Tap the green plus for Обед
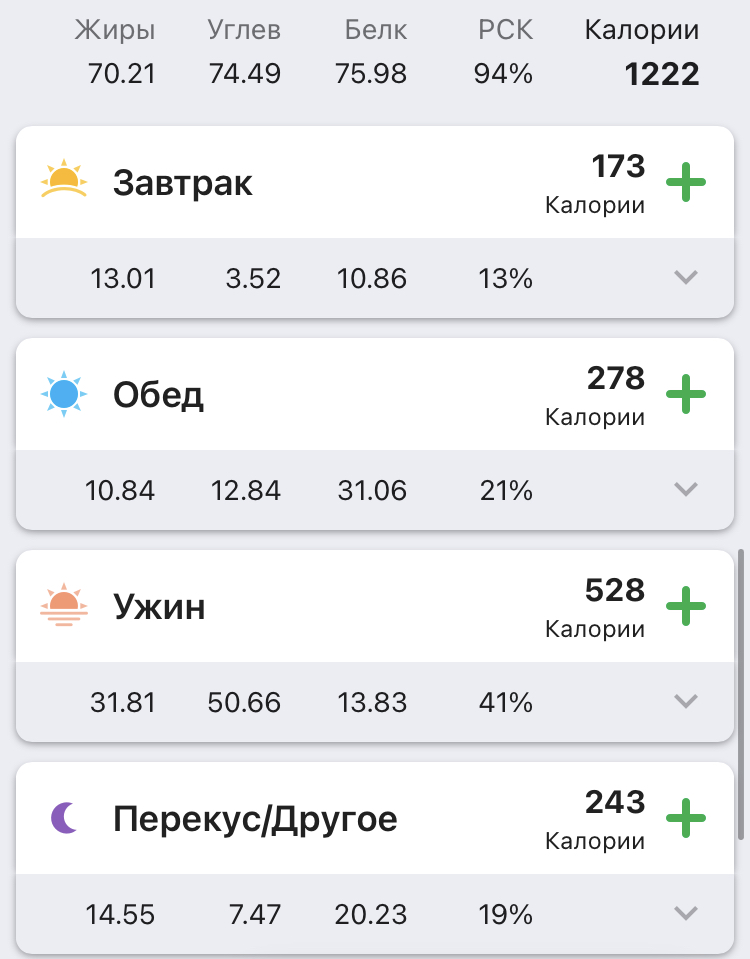This screenshot has width=750, height=959. [x=686, y=394]
